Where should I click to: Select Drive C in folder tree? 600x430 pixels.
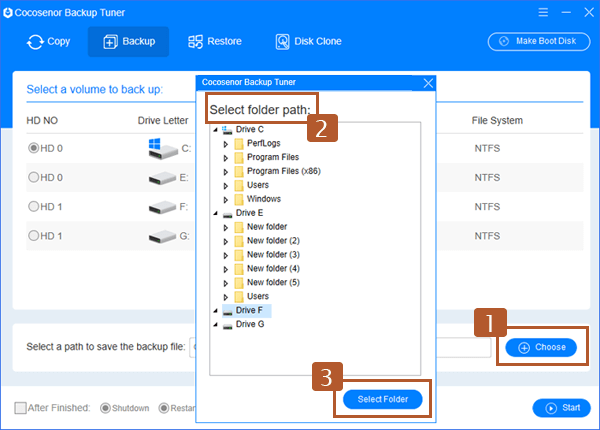[249, 129]
